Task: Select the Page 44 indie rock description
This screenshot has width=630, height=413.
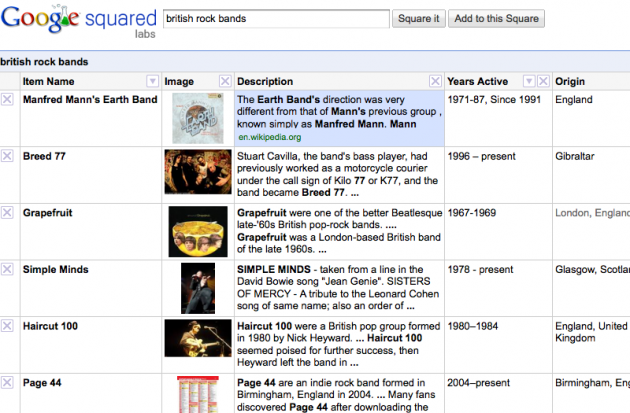Action: pyautogui.click(x=340, y=394)
